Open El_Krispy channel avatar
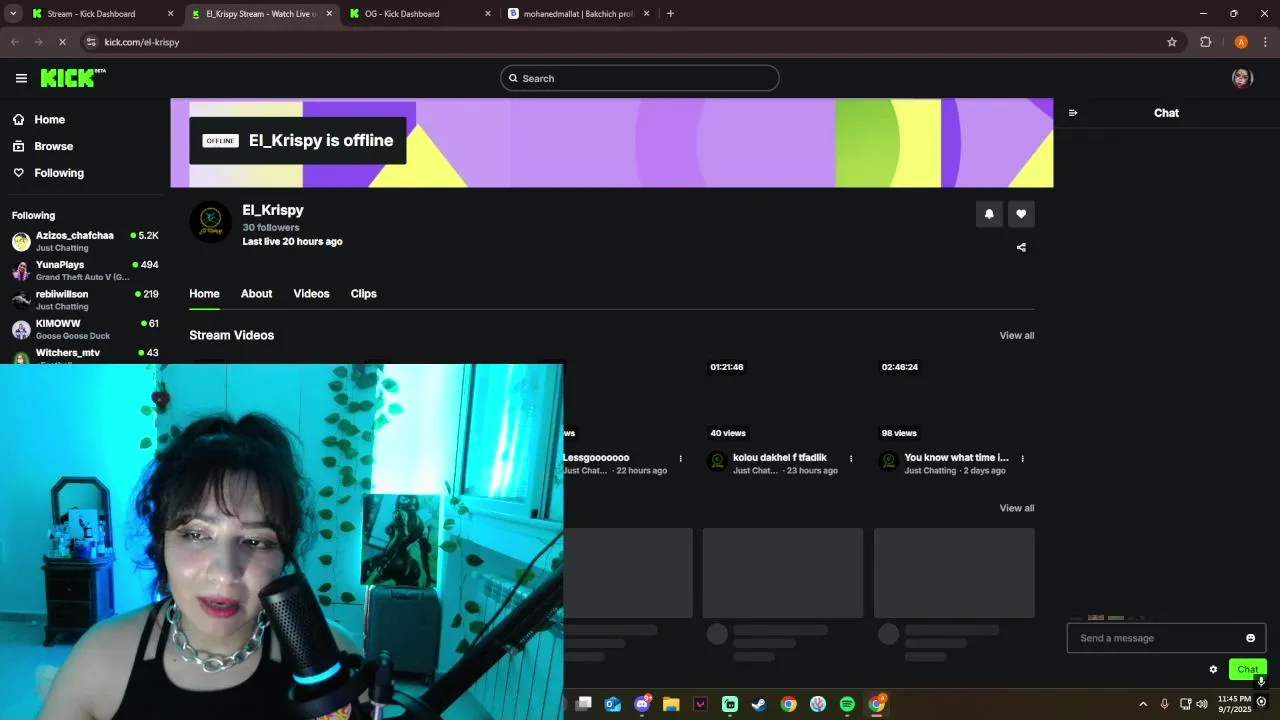This screenshot has height=720, width=1280. coord(210,222)
